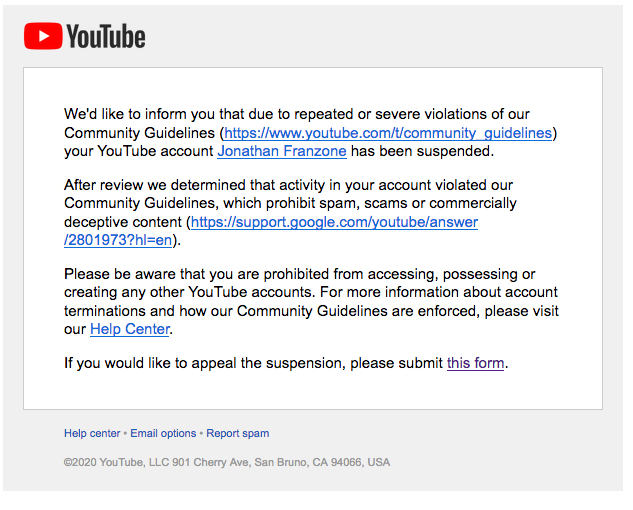Image resolution: width=633 pixels, height=510 pixels.
Task: Open the Jonathan Franzone account link
Action: (282, 151)
